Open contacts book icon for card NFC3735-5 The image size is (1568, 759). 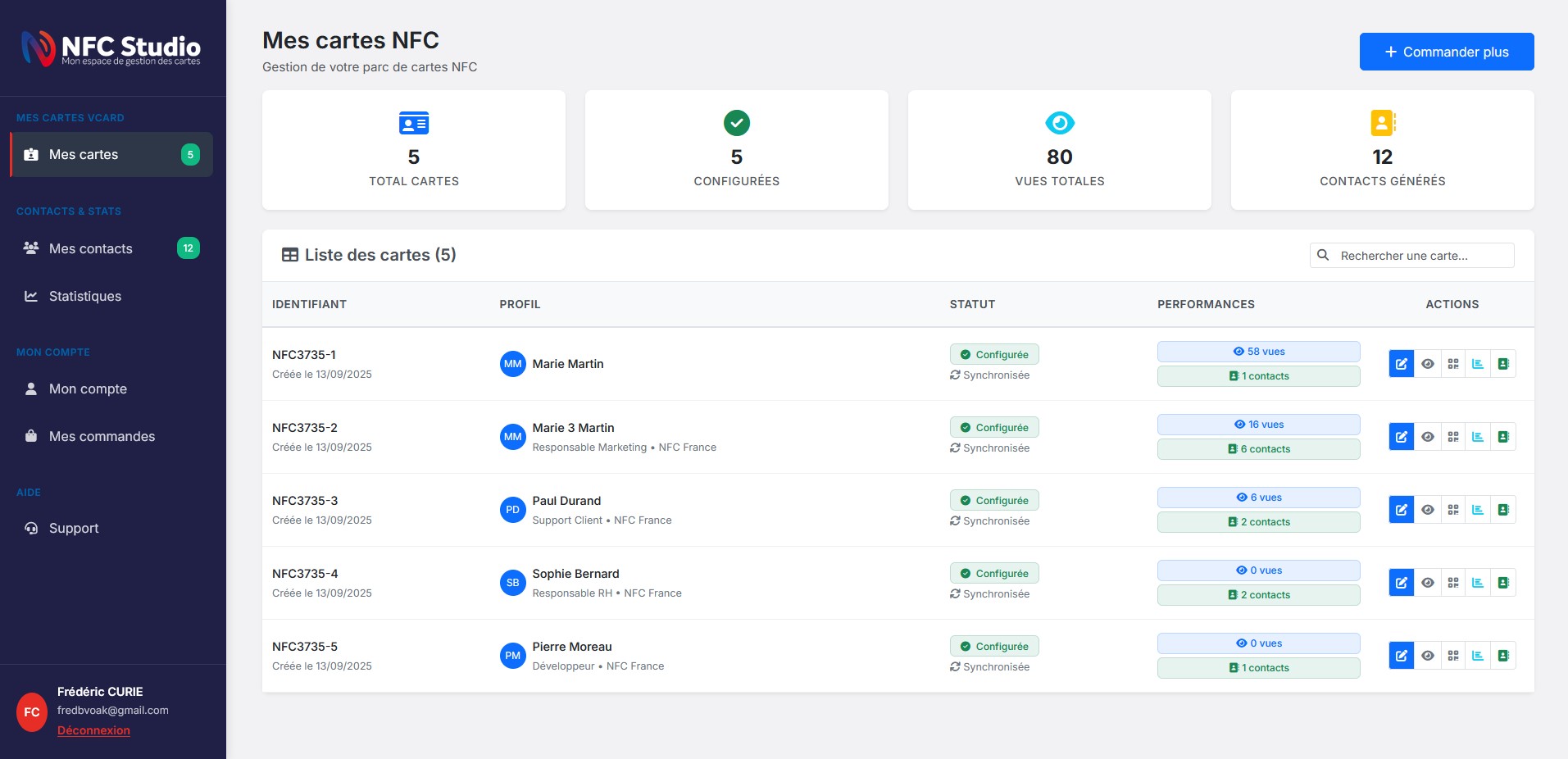(1503, 656)
